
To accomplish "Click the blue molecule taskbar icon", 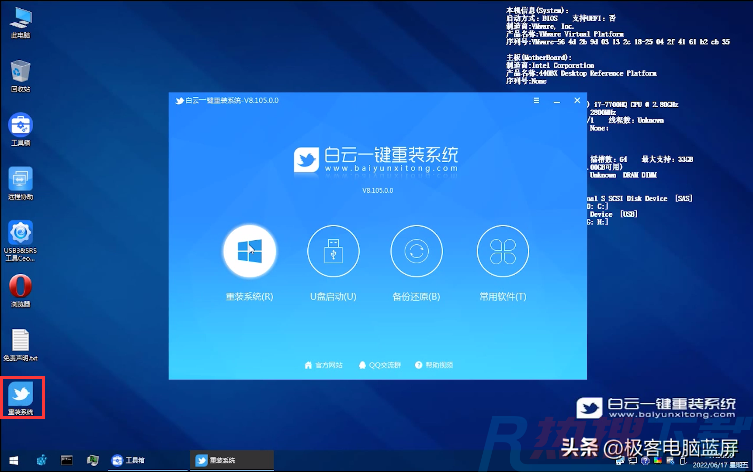I will coord(41,460).
